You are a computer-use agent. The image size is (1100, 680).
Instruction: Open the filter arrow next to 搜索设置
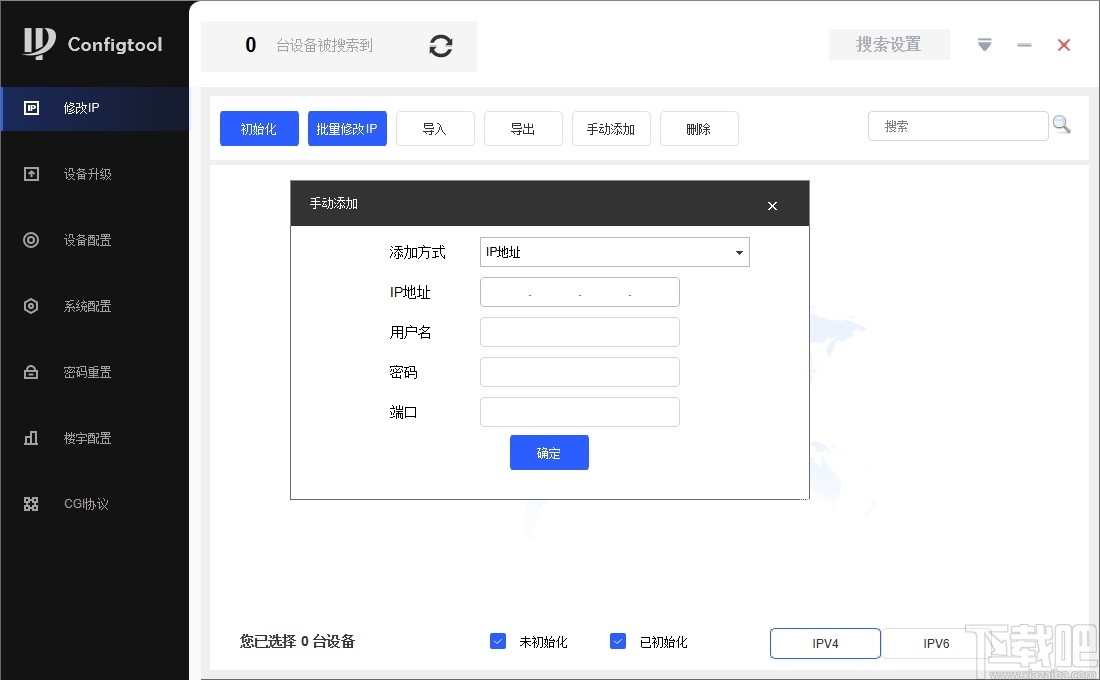(x=984, y=44)
